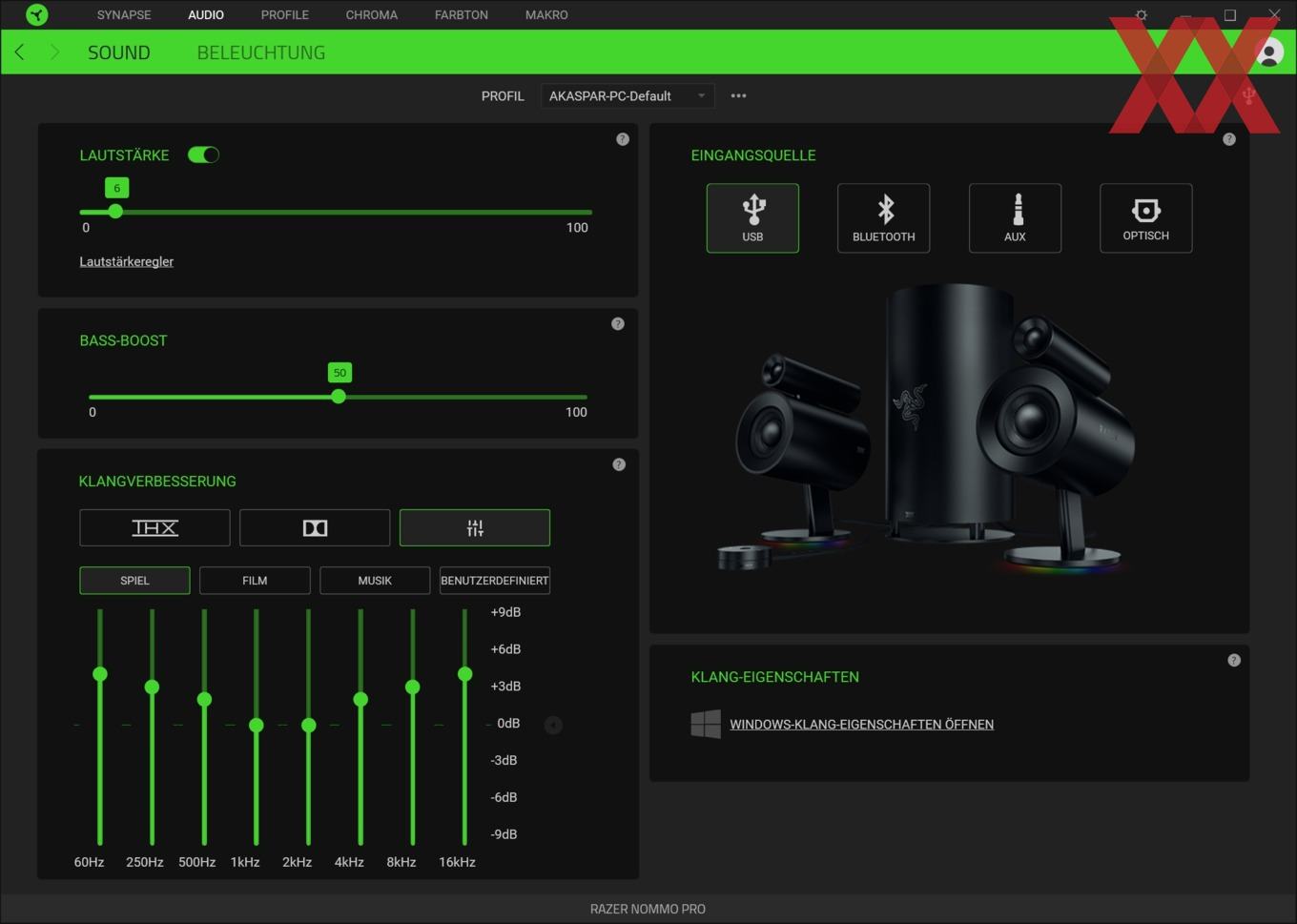Select the equalizer sound enhancement mode
1297x924 pixels.
click(475, 527)
